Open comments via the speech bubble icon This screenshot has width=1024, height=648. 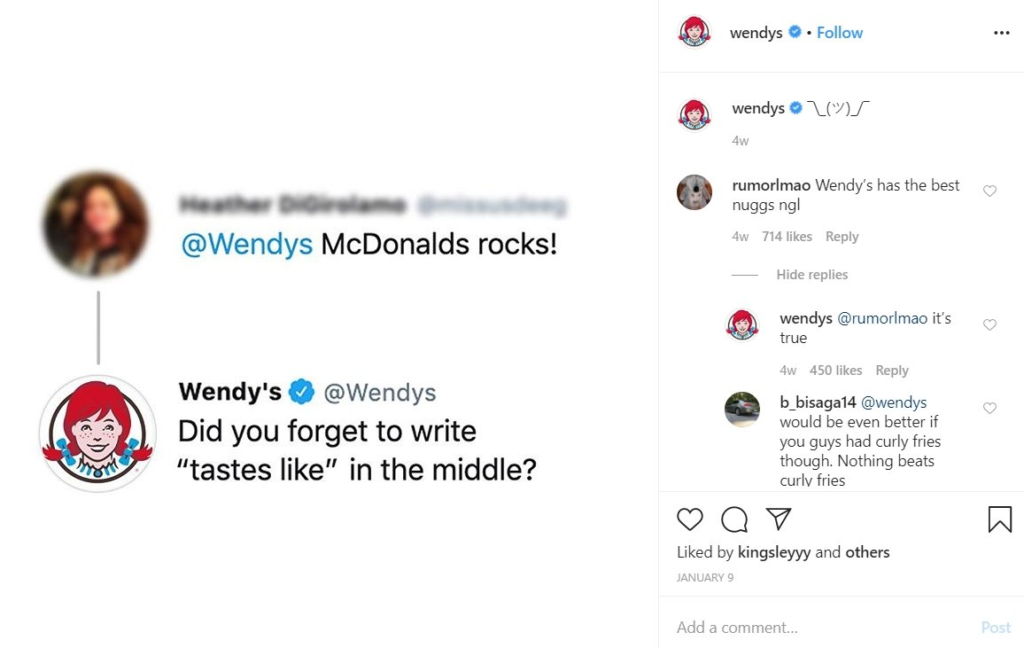click(734, 520)
